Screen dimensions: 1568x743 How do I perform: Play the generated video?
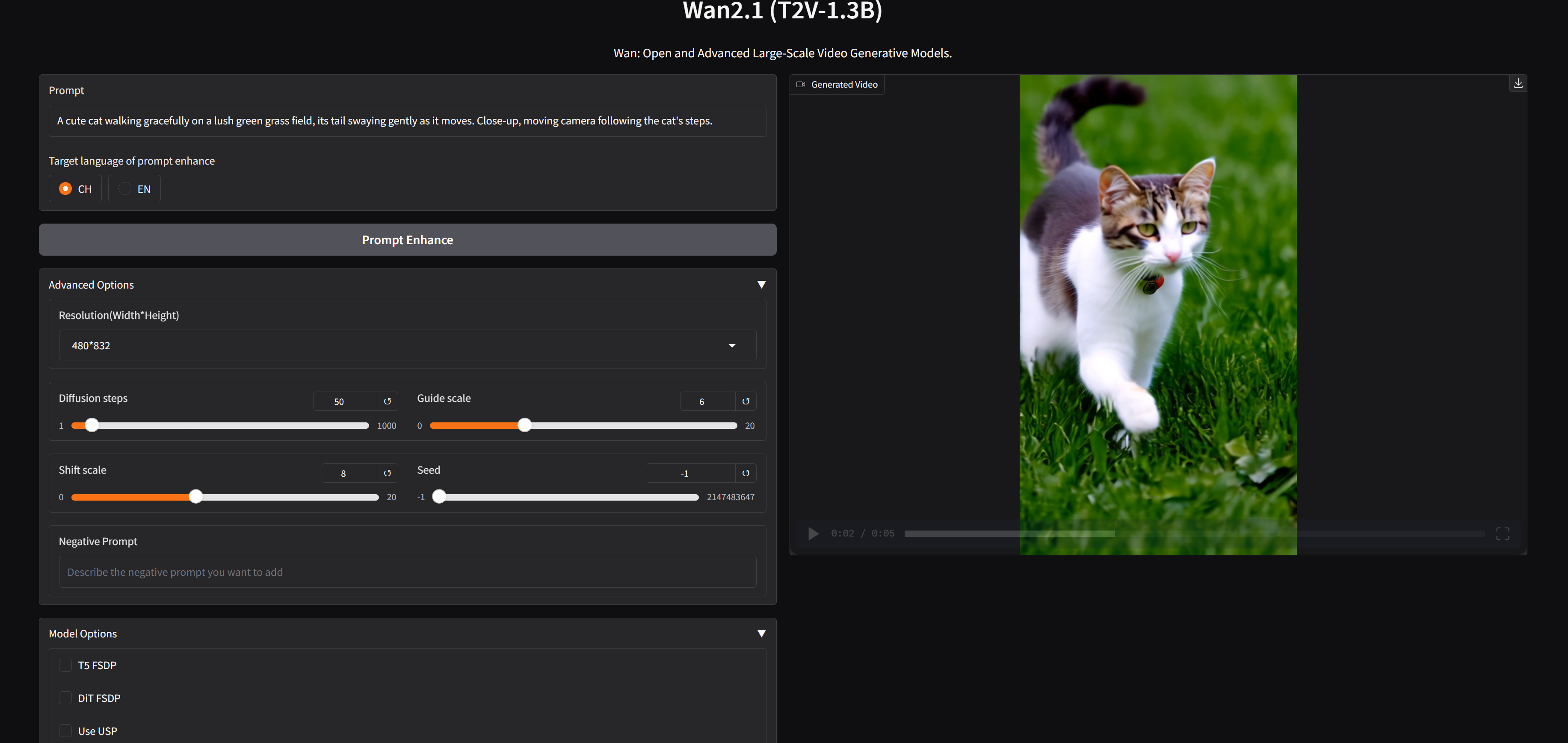pyautogui.click(x=813, y=534)
